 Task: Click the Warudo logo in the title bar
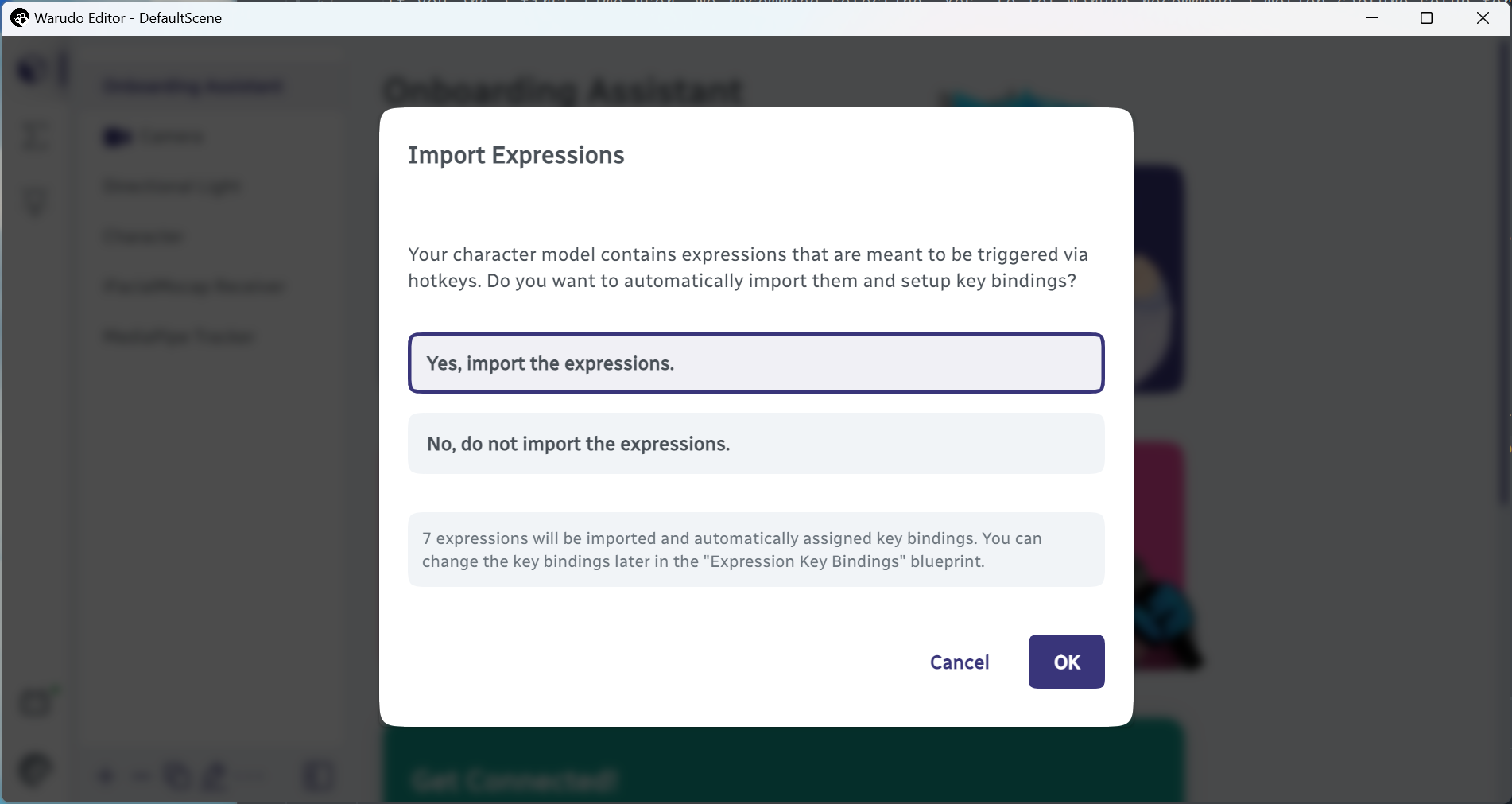[19, 17]
